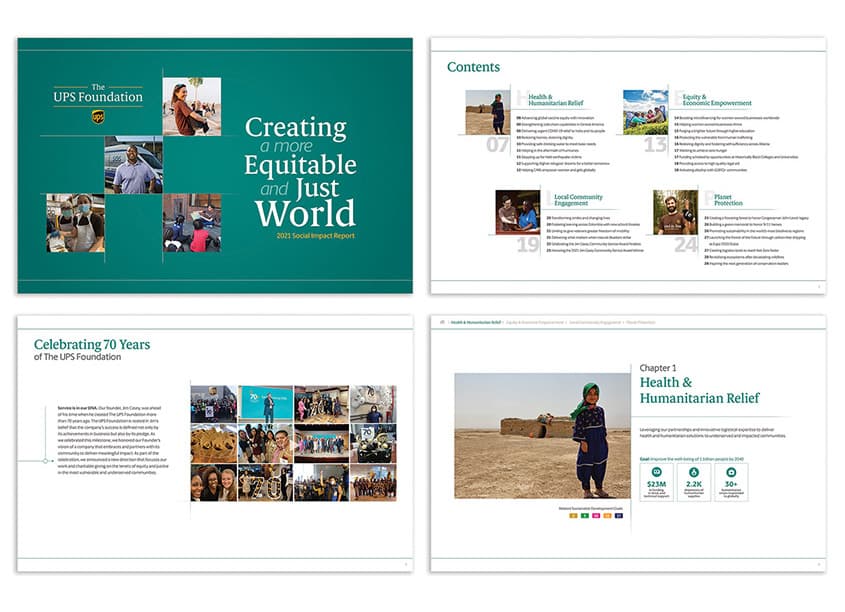Click the 2021 Social Impact Report subtitle
Viewport: 845px width, 612px height.
pyautogui.click(x=315, y=236)
